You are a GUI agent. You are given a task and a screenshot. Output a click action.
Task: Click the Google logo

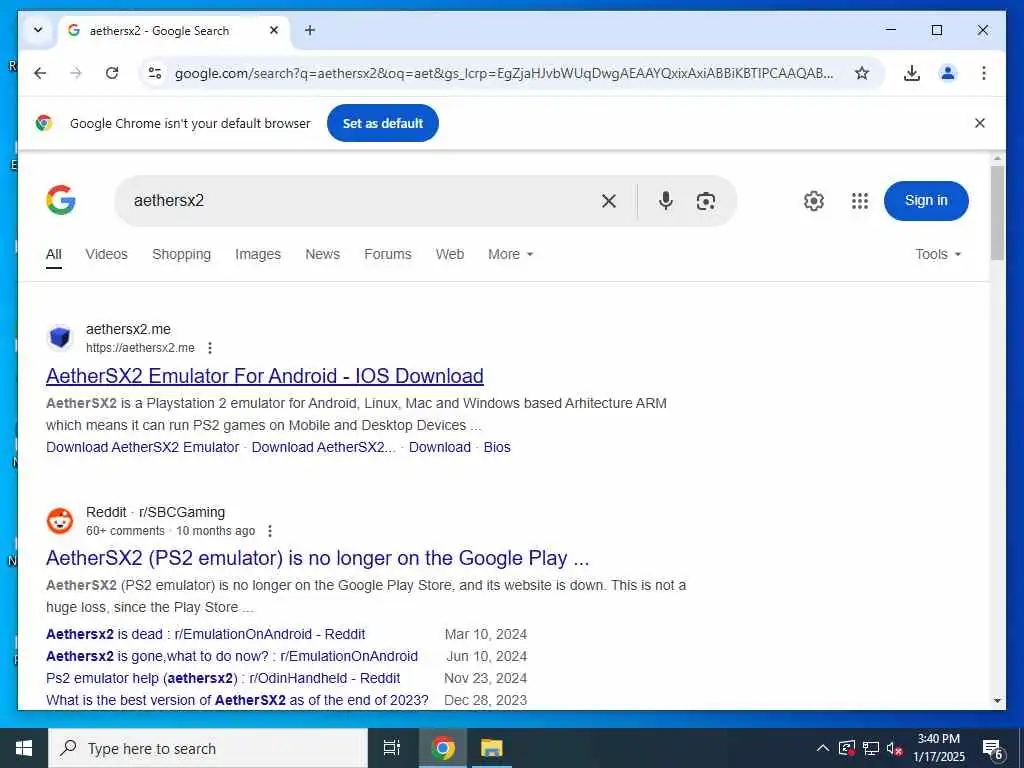click(61, 200)
